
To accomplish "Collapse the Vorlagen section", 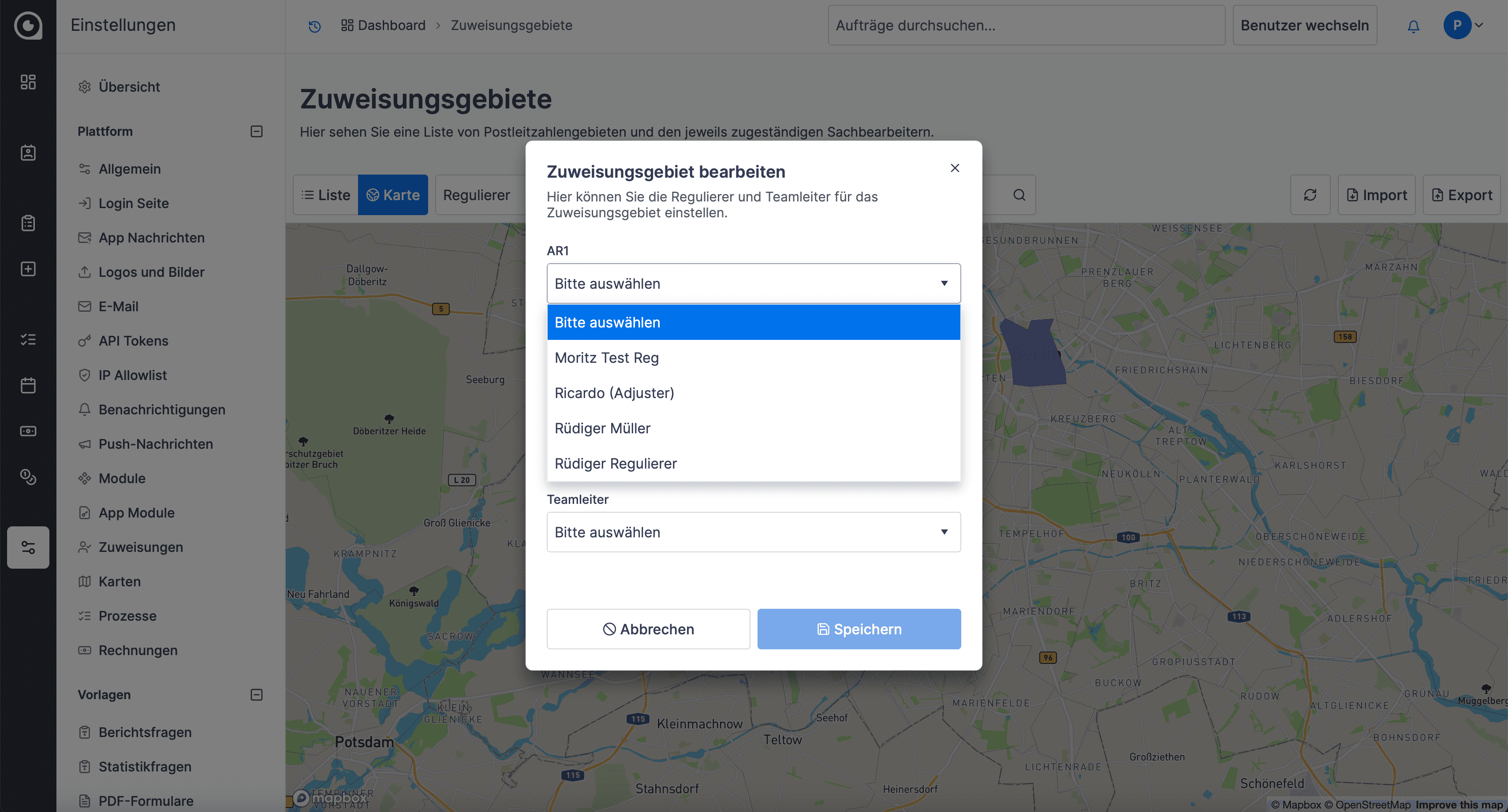I will click(257, 695).
